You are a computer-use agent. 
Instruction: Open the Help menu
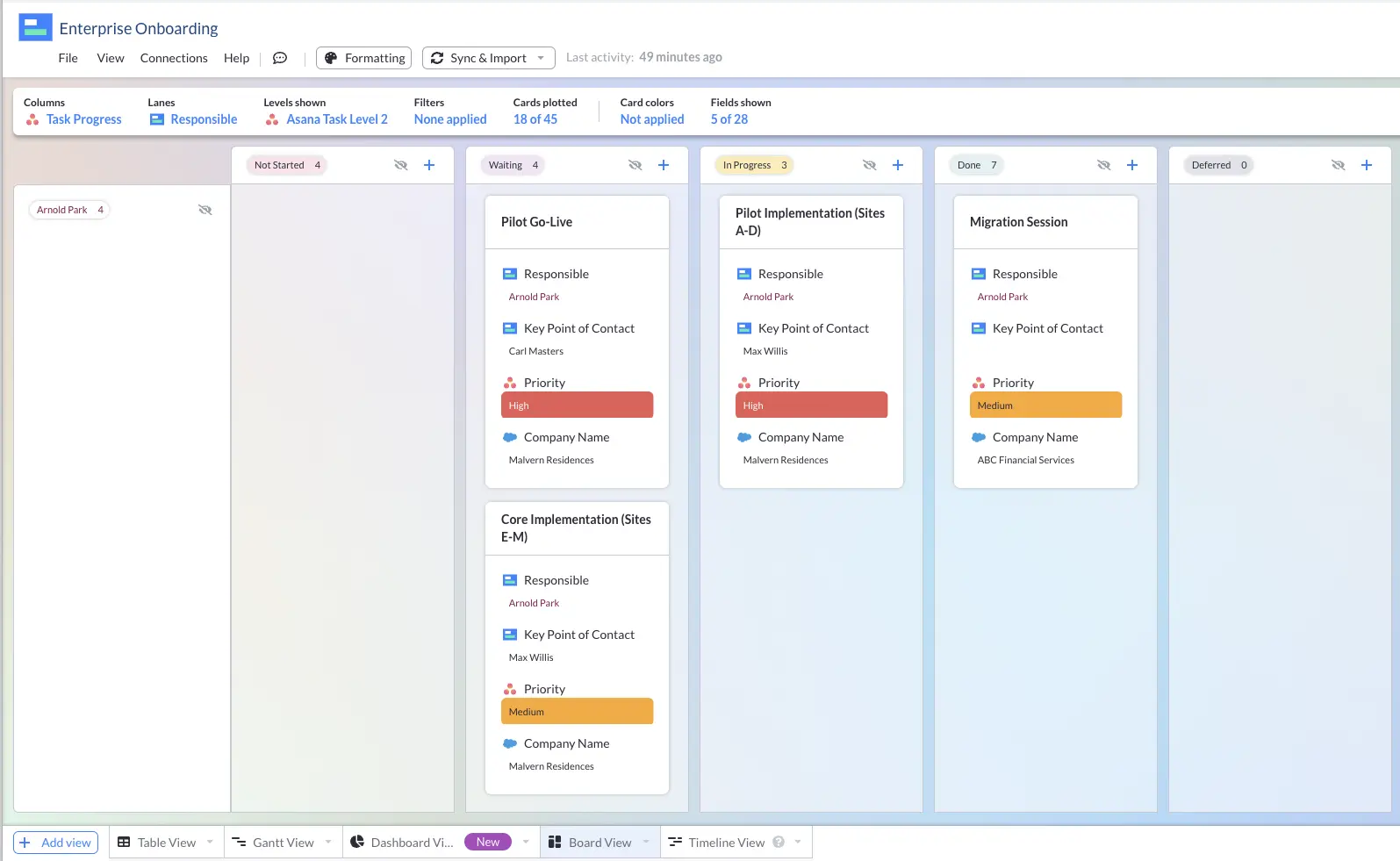coord(236,58)
